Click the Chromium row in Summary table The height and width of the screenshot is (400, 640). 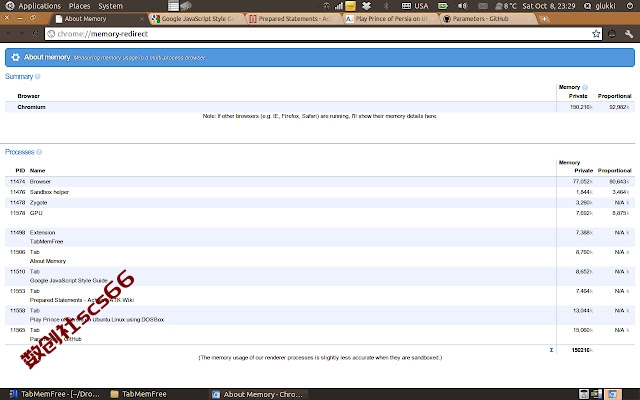tap(320, 107)
